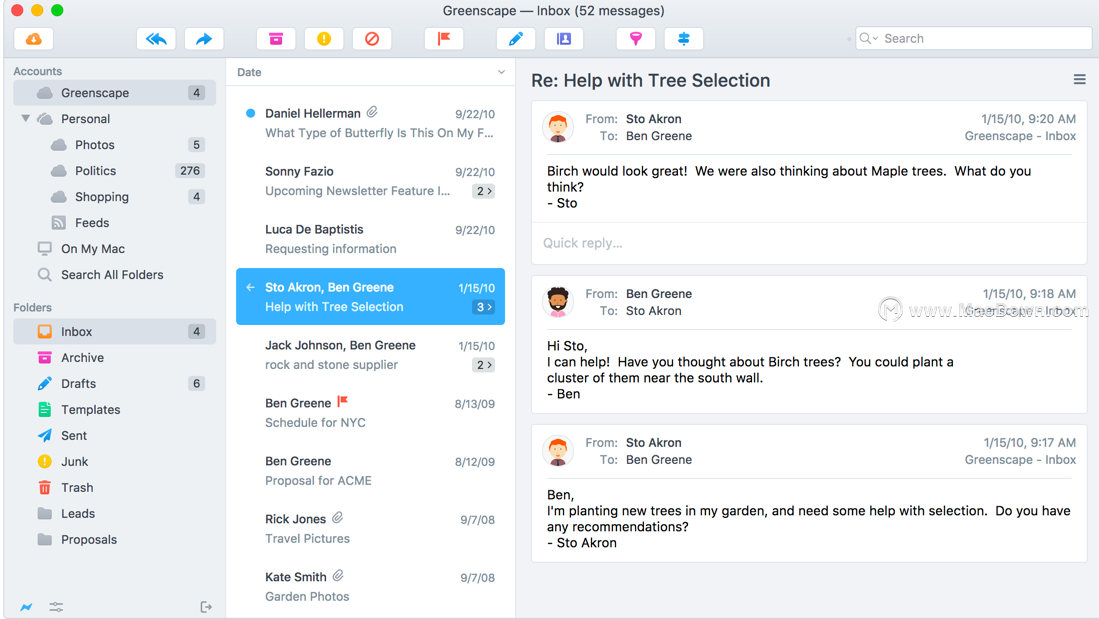
Task: Toggle unread dot on Daniel Hellerman's message
Action: pyautogui.click(x=250, y=114)
